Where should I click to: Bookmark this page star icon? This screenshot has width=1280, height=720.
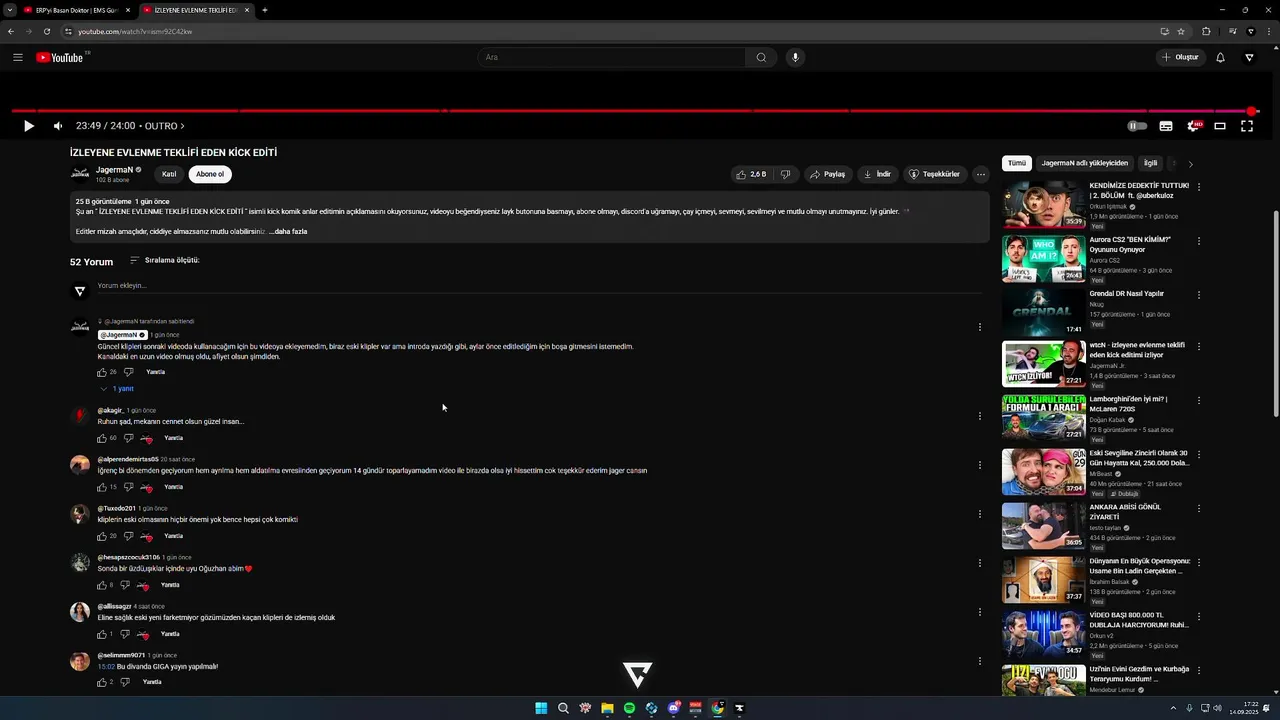[x=1181, y=31]
